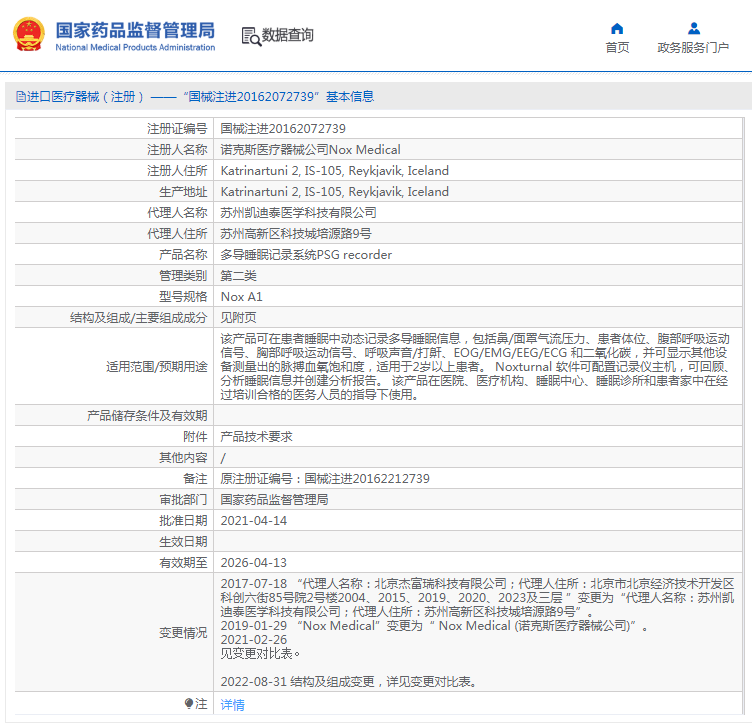Click the bullet icon beside 注
Image resolution: width=752 pixels, height=726 pixels.
tap(188, 703)
